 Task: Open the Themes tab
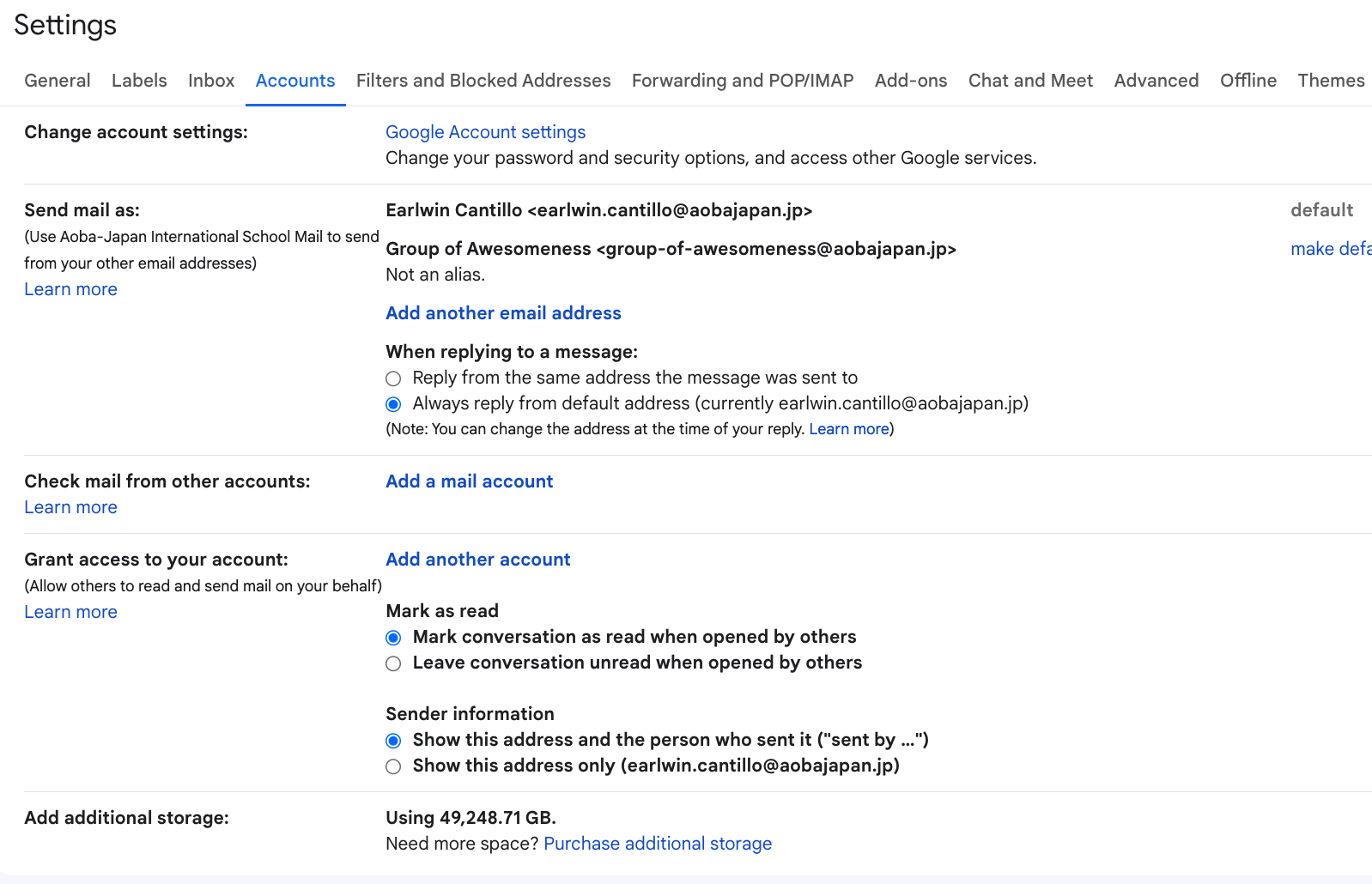tap(1331, 81)
